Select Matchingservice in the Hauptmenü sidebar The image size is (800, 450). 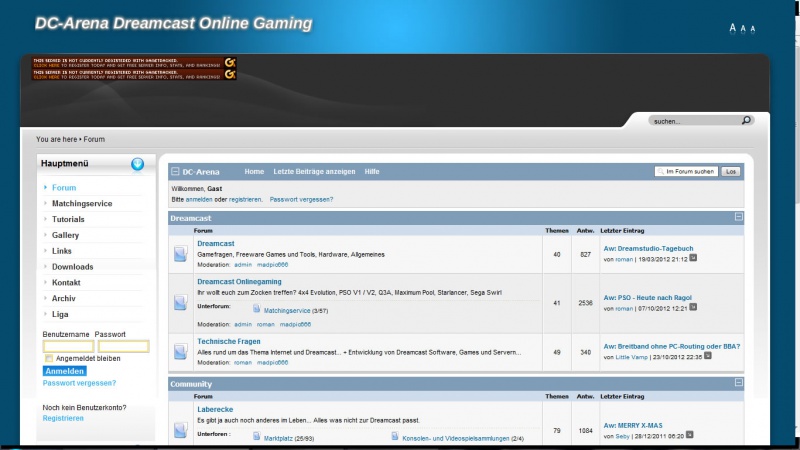pyautogui.click(x=82, y=203)
